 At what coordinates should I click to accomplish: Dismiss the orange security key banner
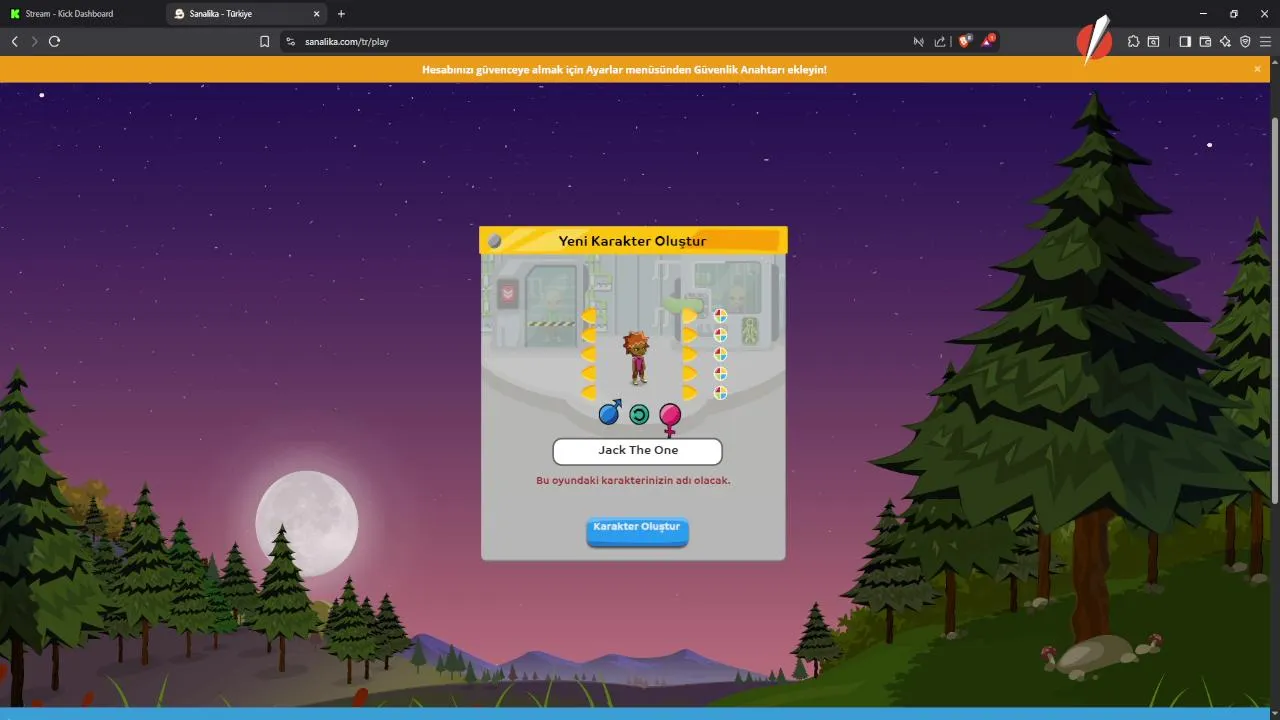pos(1257,69)
